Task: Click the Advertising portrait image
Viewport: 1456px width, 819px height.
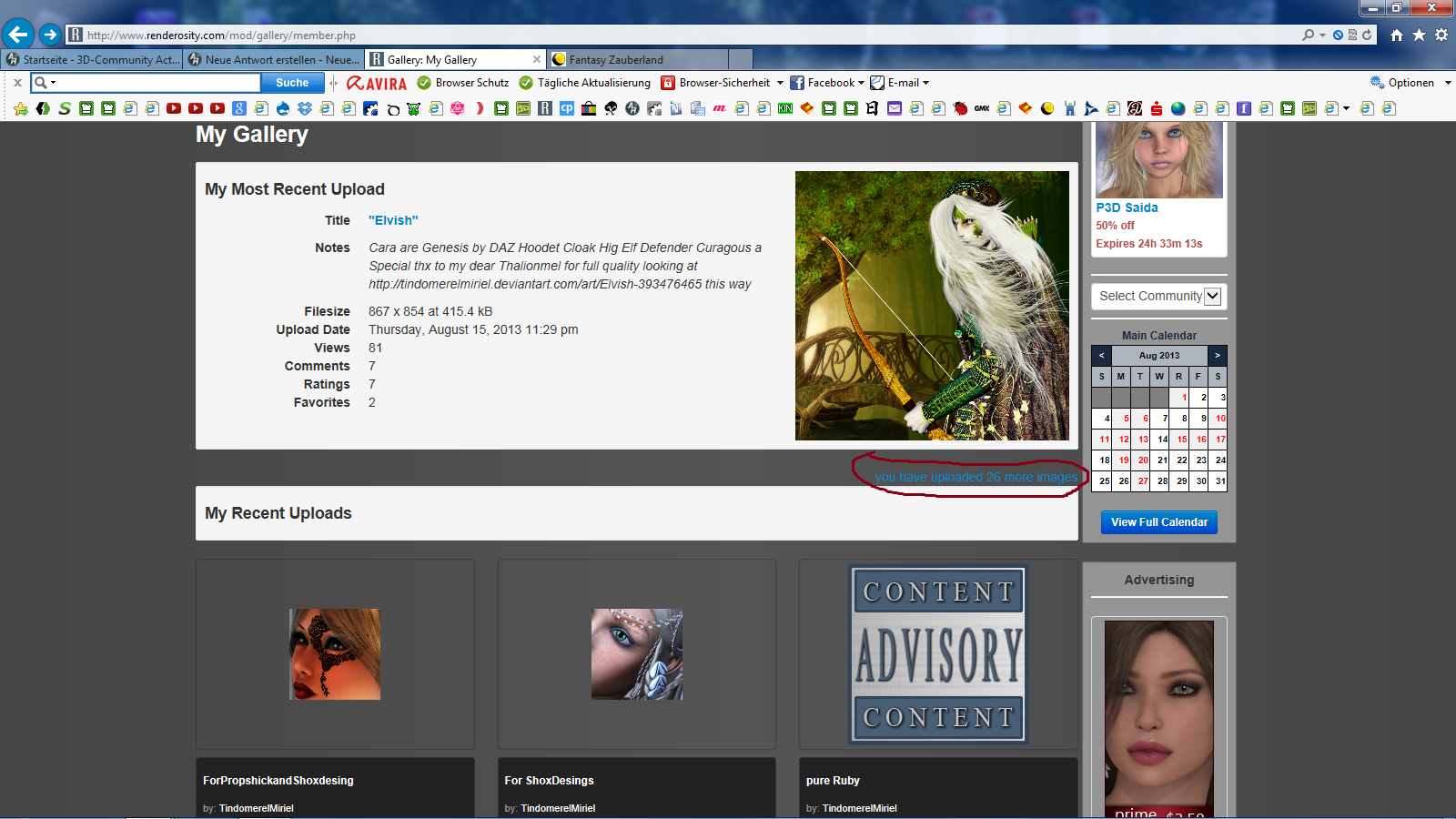Action: click(x=1158, y=719)
